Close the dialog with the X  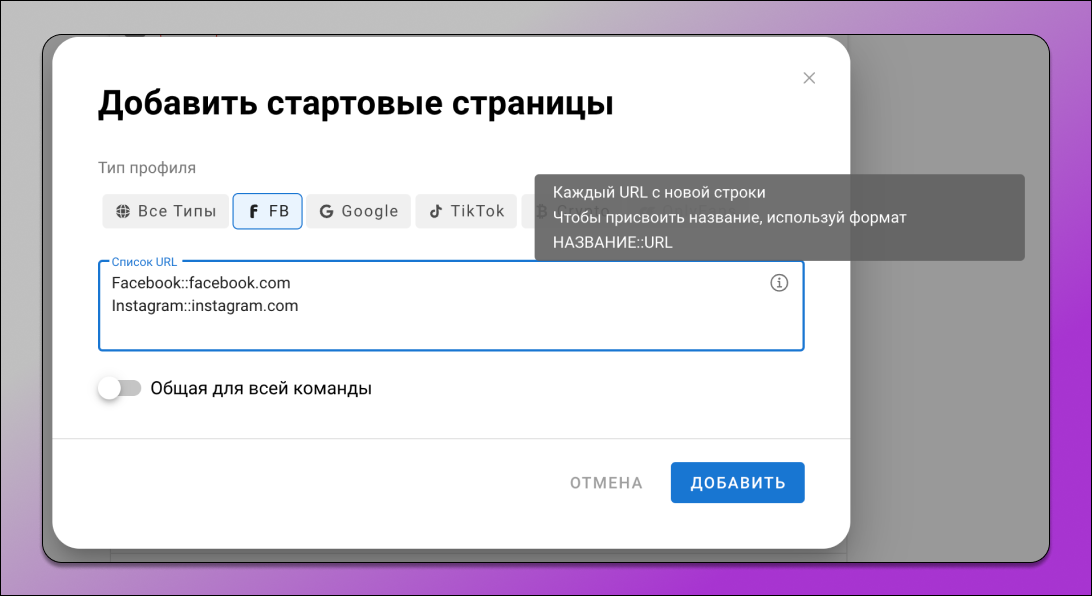point(808,77)
